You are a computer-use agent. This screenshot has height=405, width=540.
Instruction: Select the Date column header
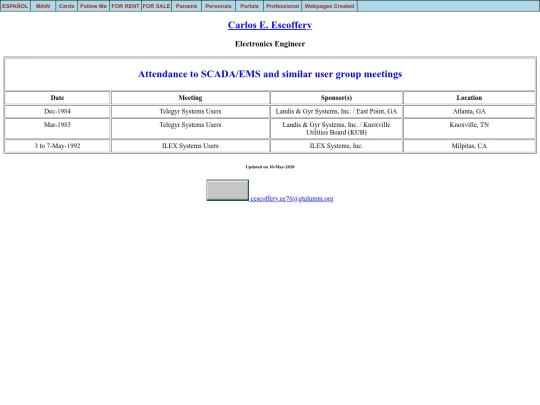click(x=57, y=98)
